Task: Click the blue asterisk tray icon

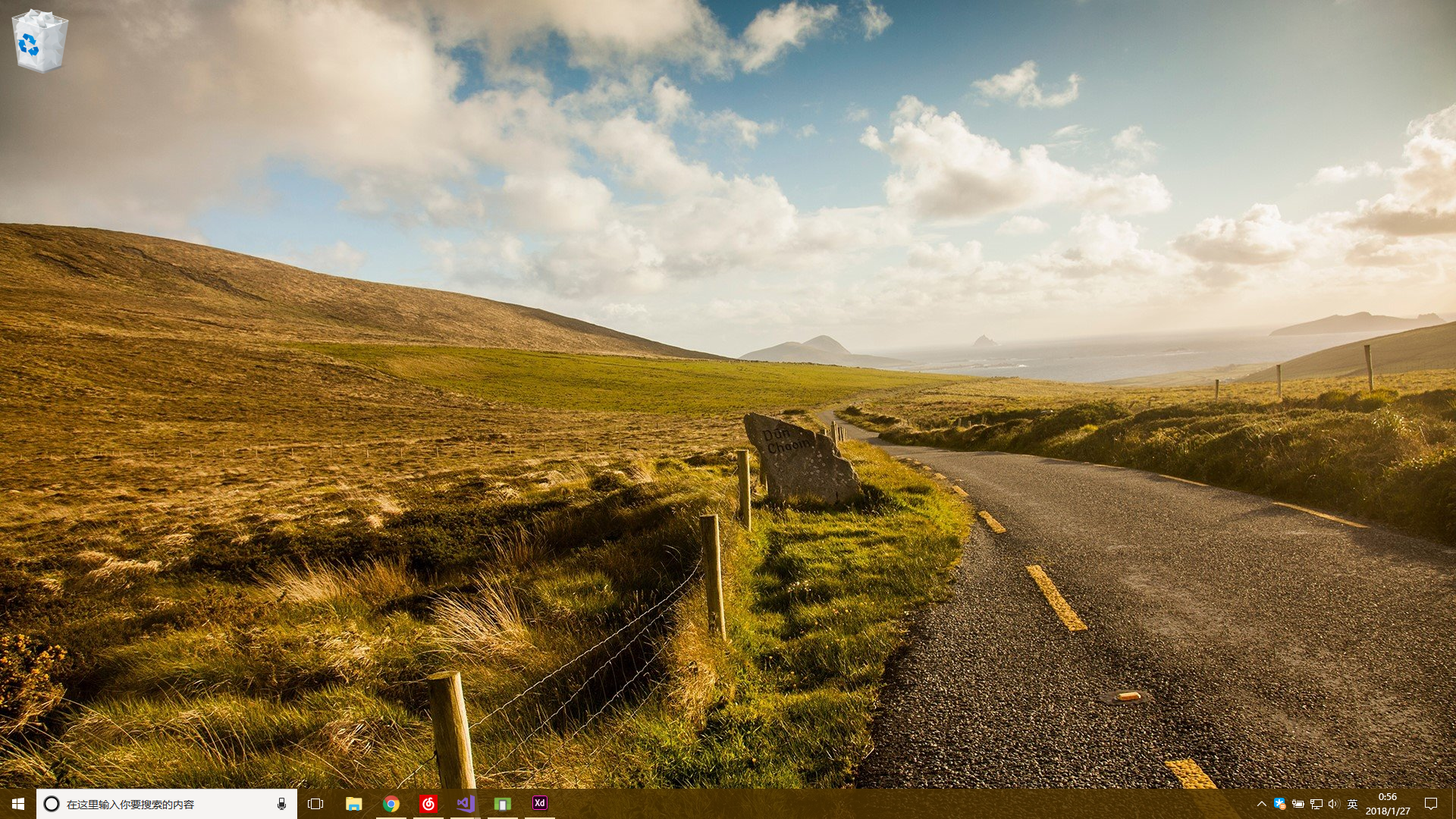Action: click(x=1279, y=804)
